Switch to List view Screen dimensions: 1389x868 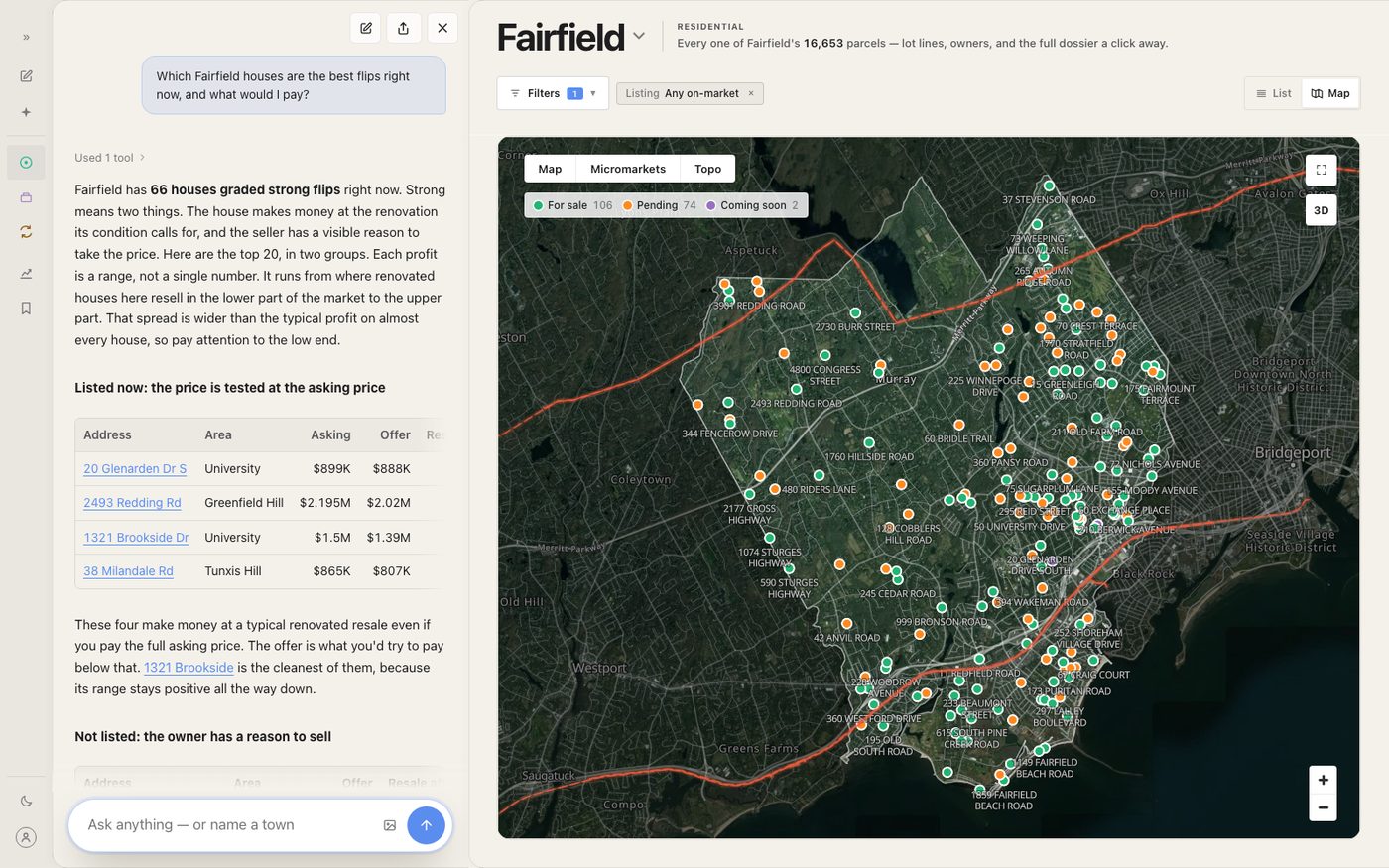[1274, 93]
